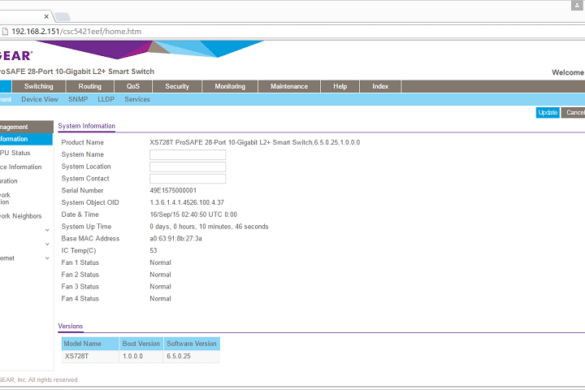The width and height of the screenshot is (585, 390).
Task: Go to Services submenu
Action: (137, 99)
